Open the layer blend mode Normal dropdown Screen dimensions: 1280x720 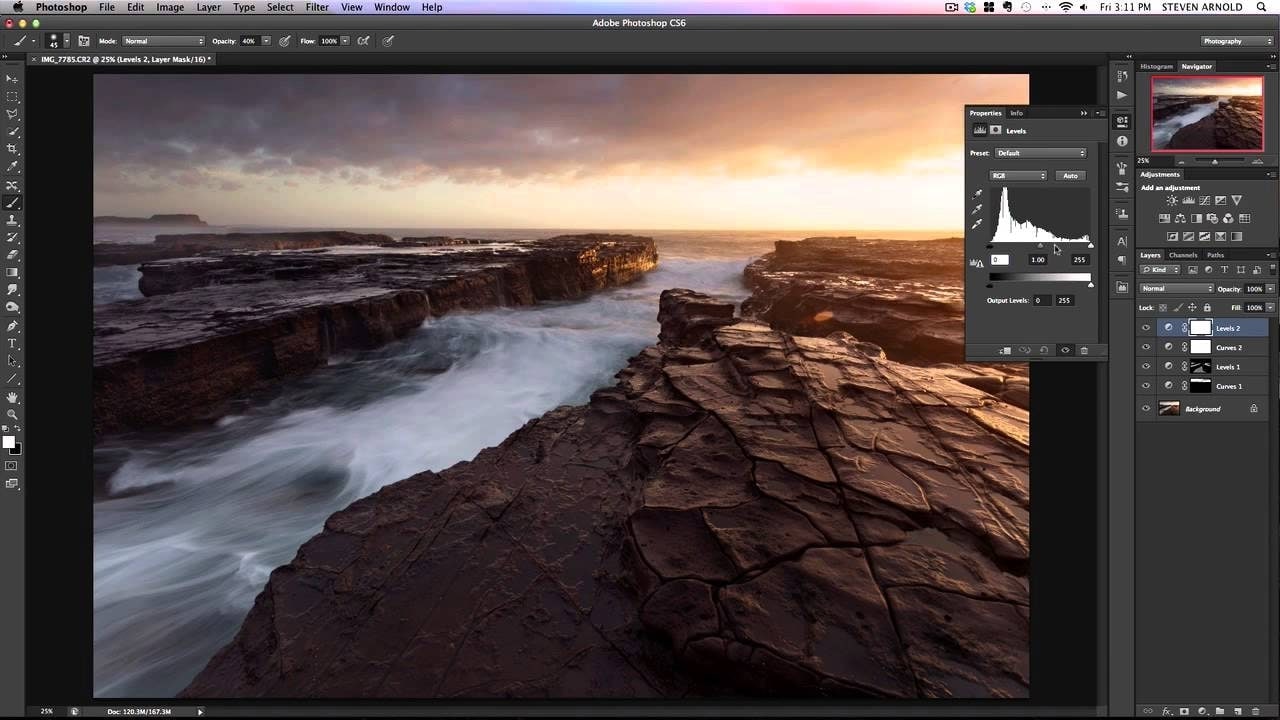[1176, 289]
